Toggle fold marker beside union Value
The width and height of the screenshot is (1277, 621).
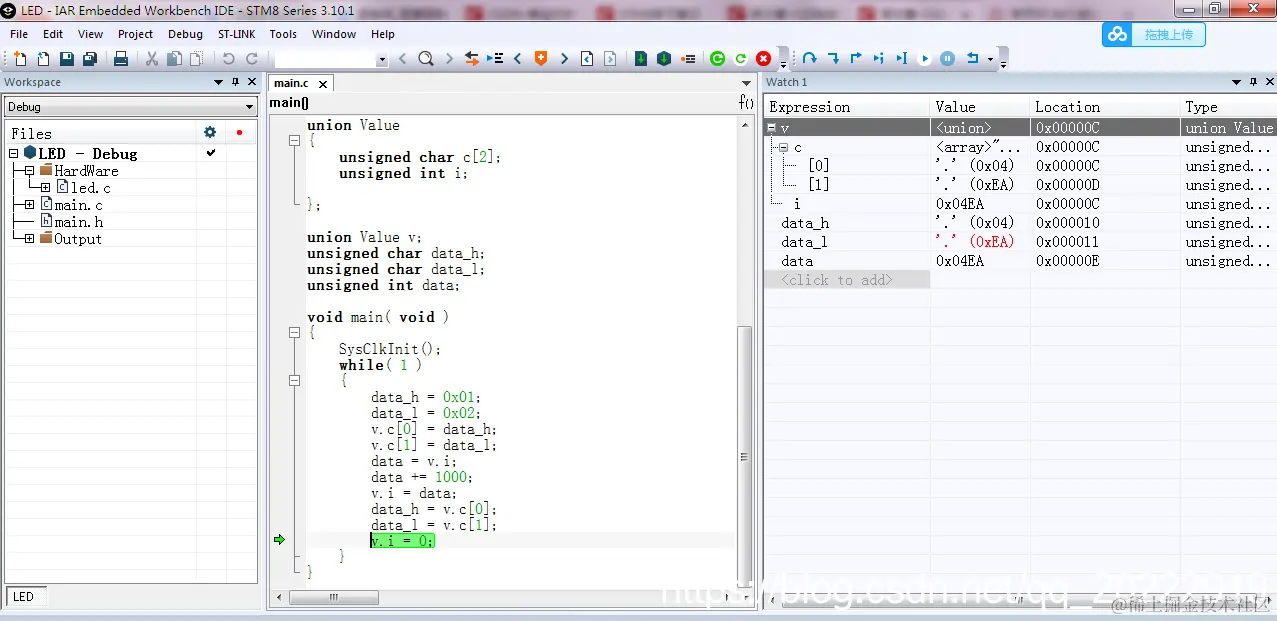pos(294,141)
